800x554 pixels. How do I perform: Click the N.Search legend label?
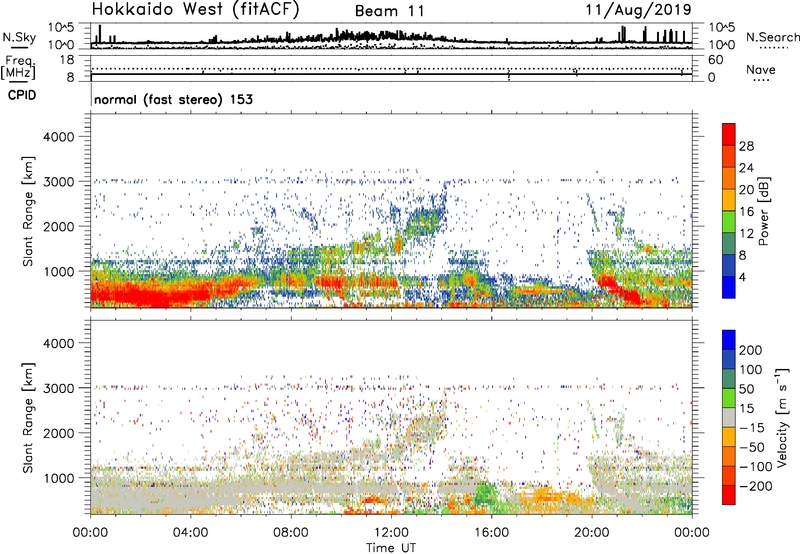(x=772, y=37)
